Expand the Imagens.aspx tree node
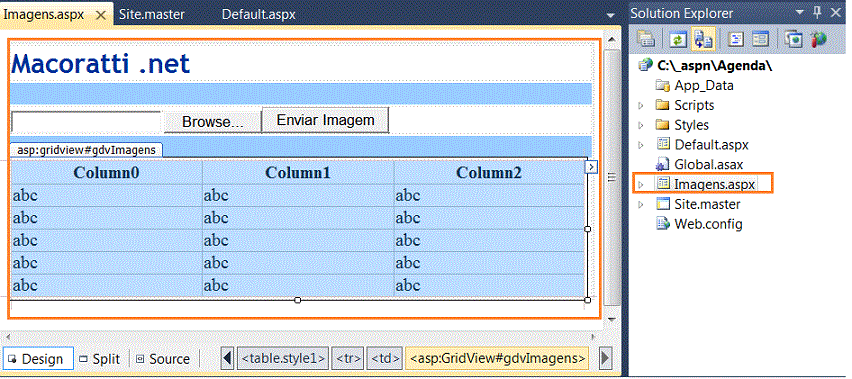Screen dimensions: 852x379 click(641, 185)
